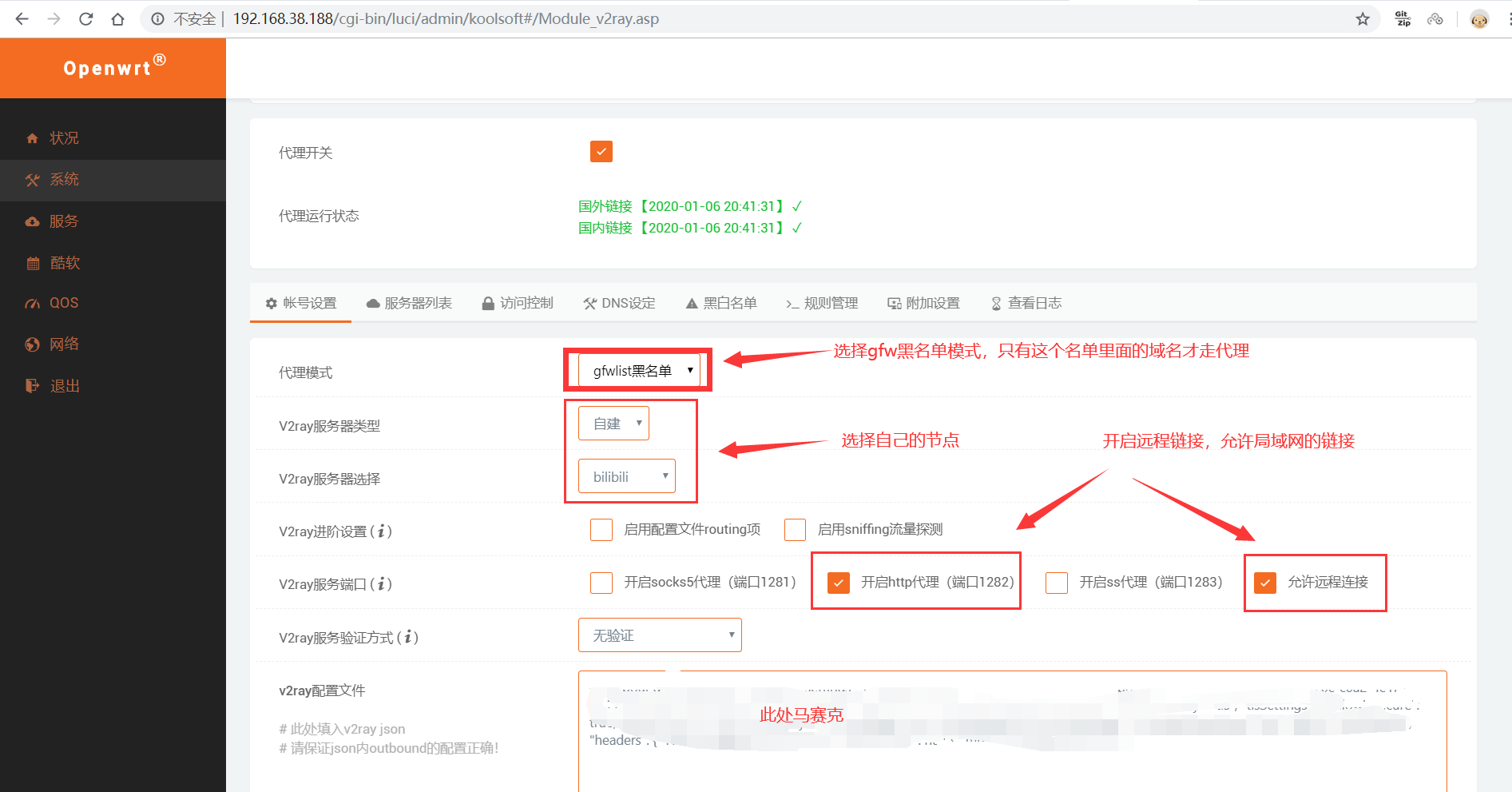Bookmark this page with star icon
Screen dimensions: 1512x792
click(1363, 19)
